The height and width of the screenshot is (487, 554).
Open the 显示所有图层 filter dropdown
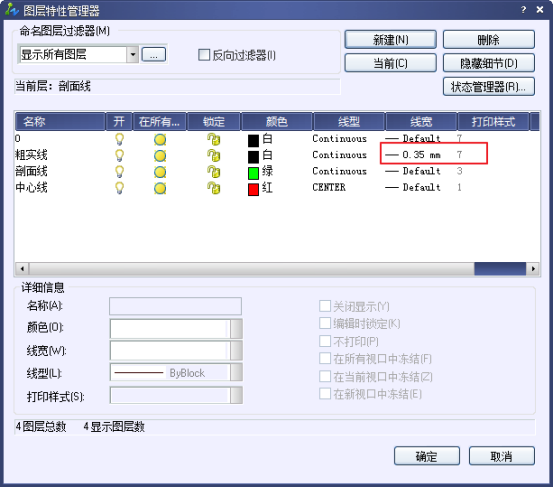pyautogui.click(x=133, y=55)
